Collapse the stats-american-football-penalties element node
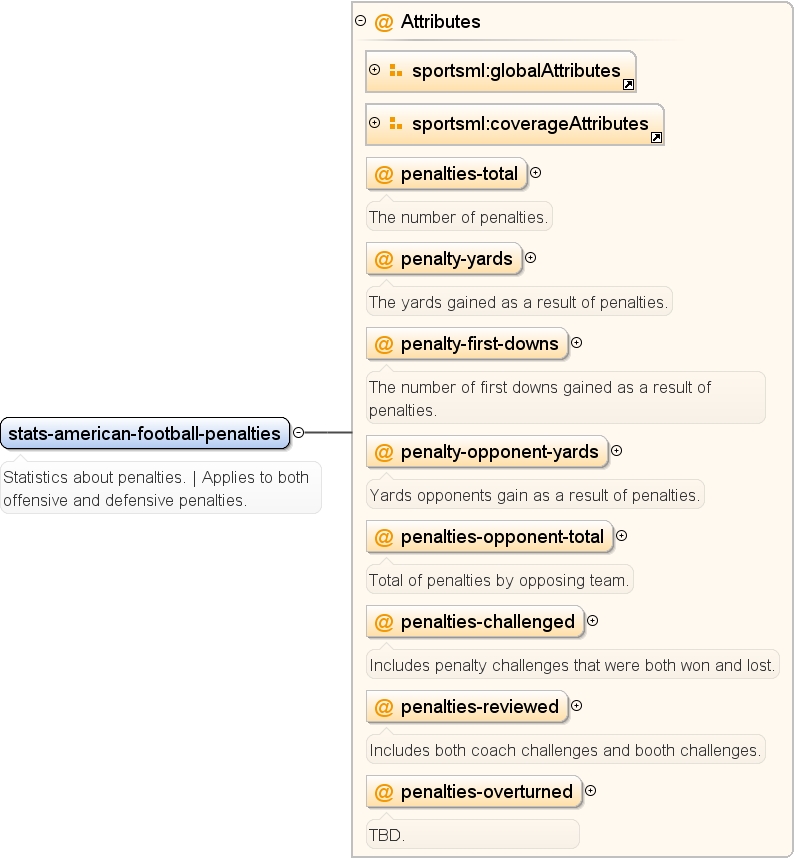Screen dimensions: 811x859 (x=299, y=432)
